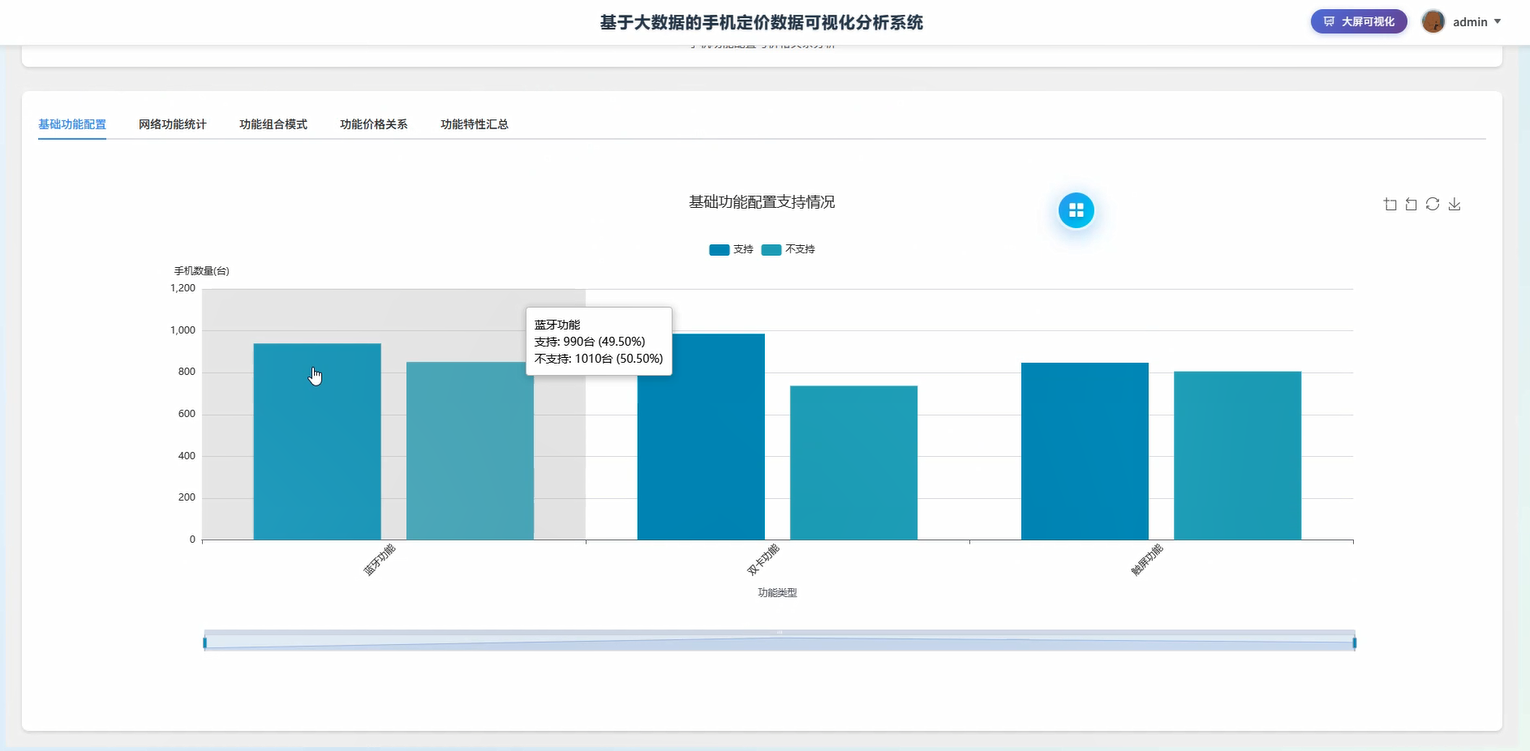Screen dimensions: 1530x751
Task: Click the 触屏功能 不支持 bar
Action: pyautogui.click(x=1238, y=456)
